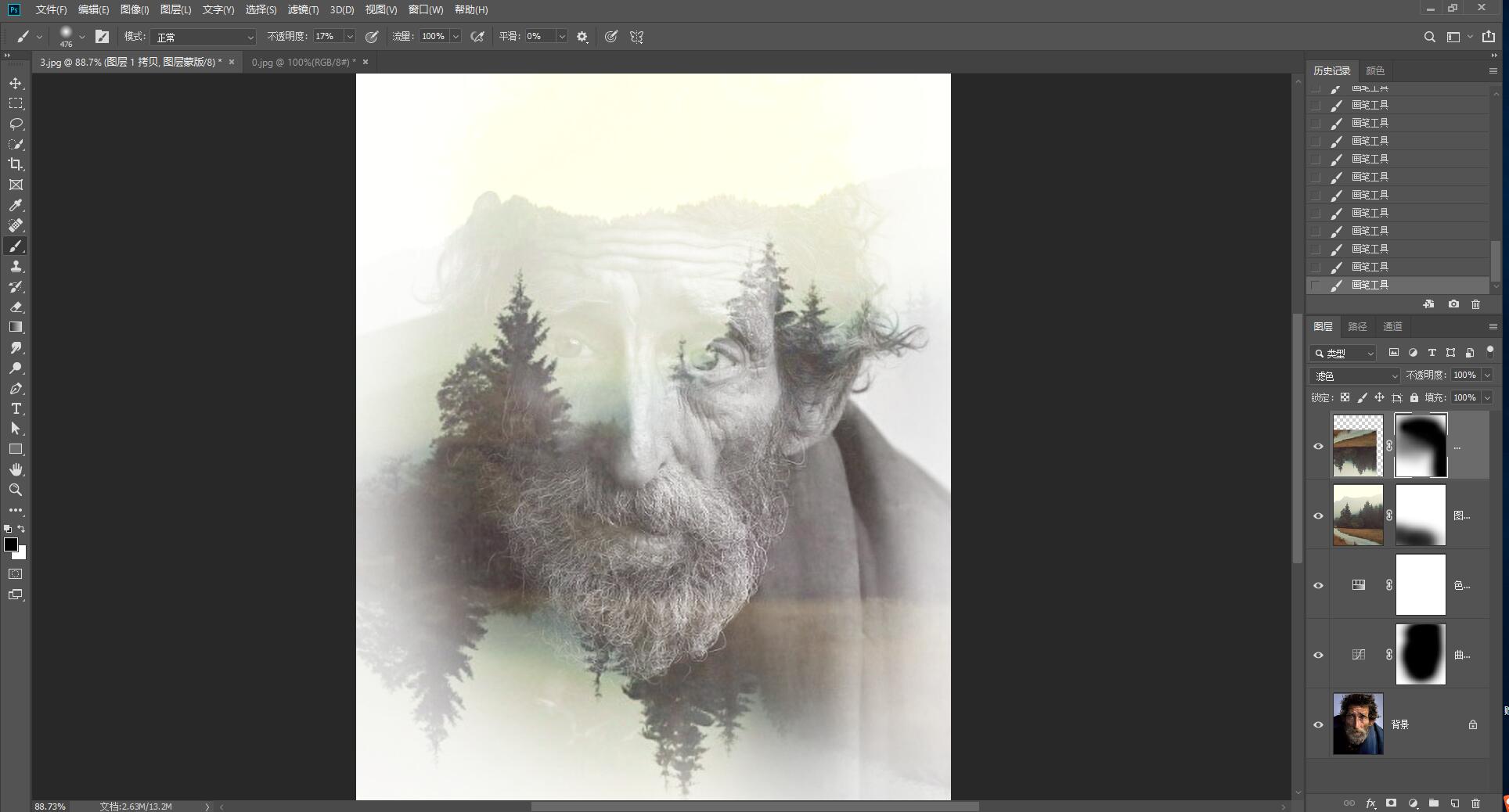The height and width of the screenshot is (812, 1509).
Task: Select the Lasso tool
Action: pyautogui.click(x=16, y=124)
